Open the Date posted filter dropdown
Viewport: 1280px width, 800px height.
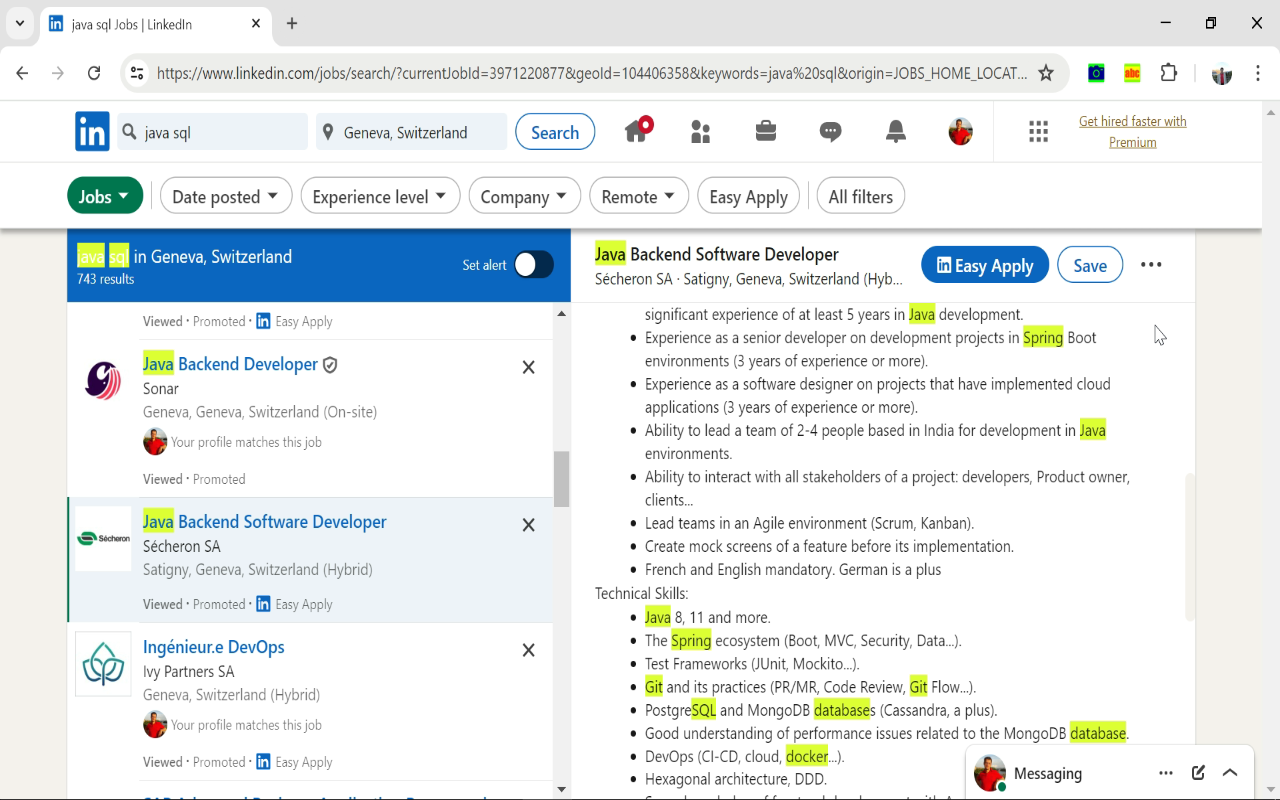(x=225, y=196)
